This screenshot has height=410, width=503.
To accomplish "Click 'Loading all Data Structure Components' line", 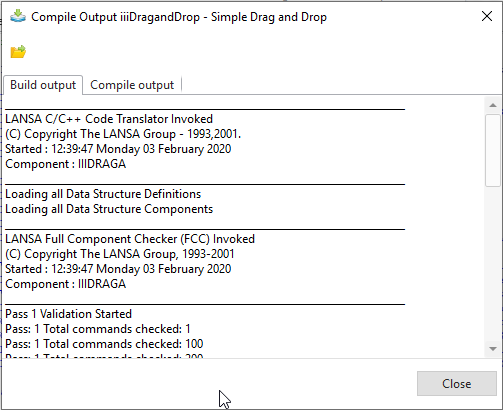I will tap(109, 209).
